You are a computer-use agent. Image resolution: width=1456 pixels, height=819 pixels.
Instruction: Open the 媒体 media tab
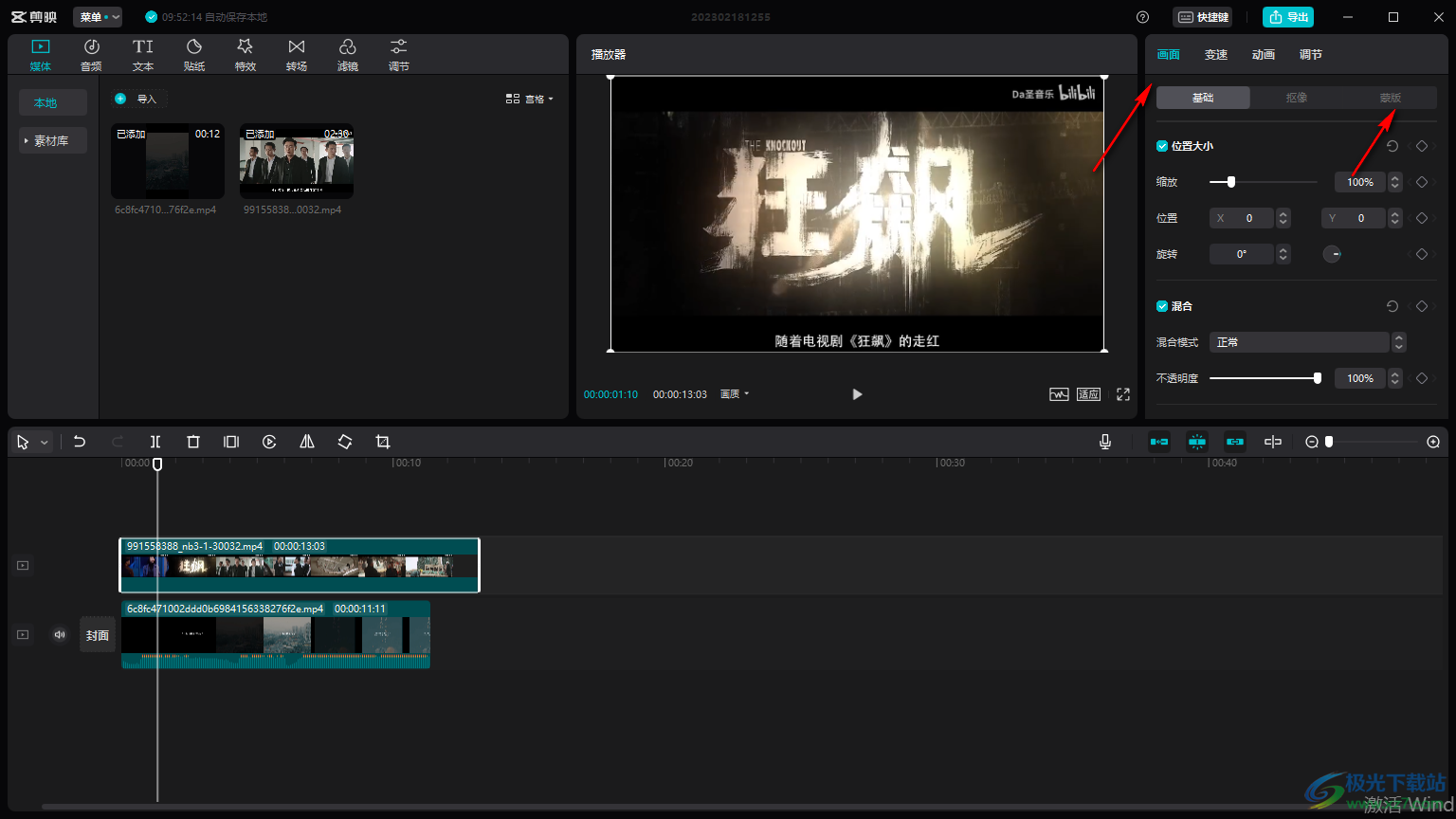coord(40,55)
